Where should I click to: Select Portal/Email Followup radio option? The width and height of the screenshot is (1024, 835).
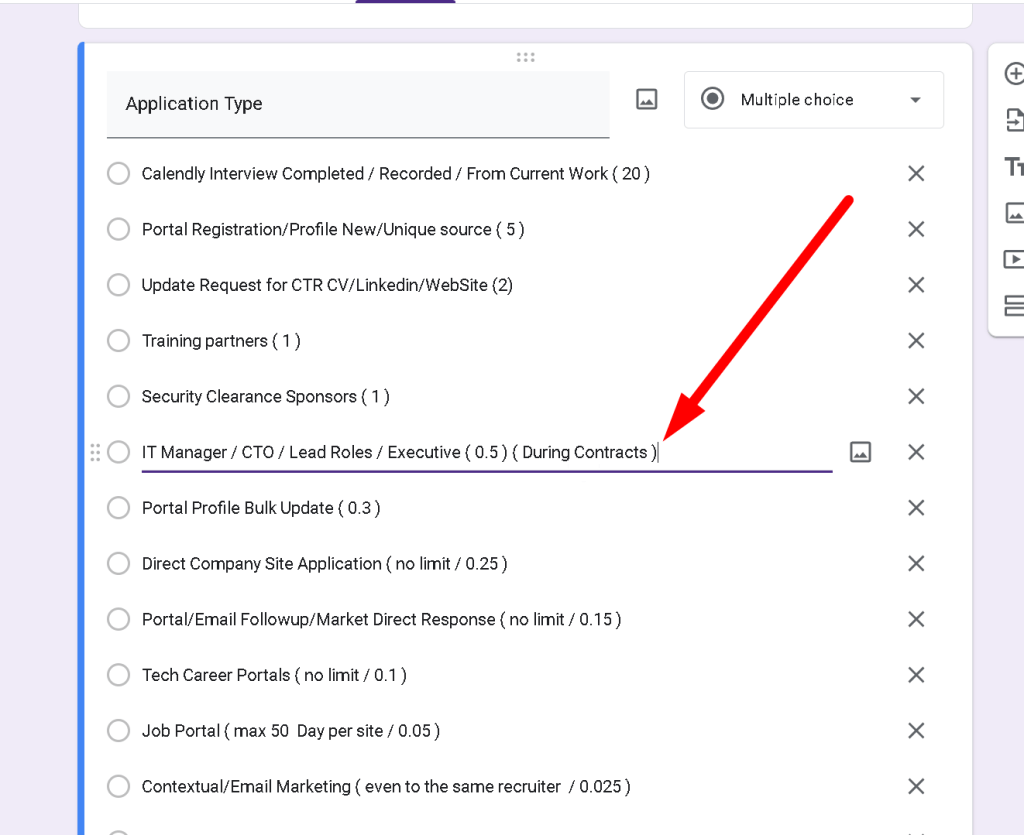(118, 619)
